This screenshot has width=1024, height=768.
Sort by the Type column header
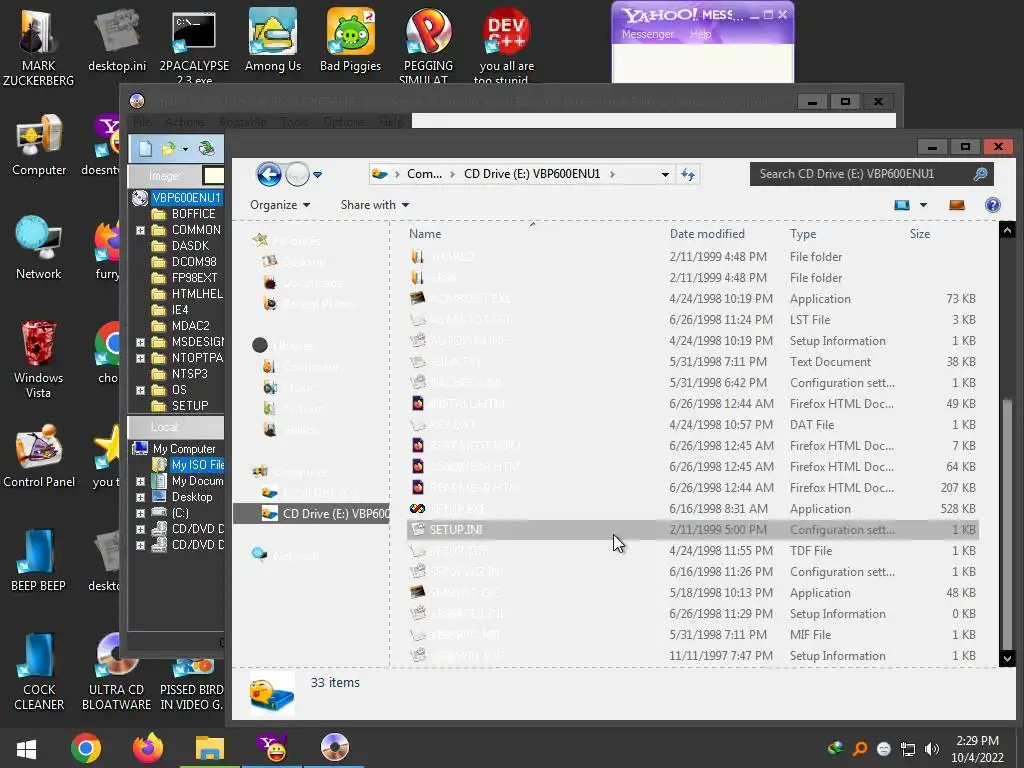tap(803, 234)
